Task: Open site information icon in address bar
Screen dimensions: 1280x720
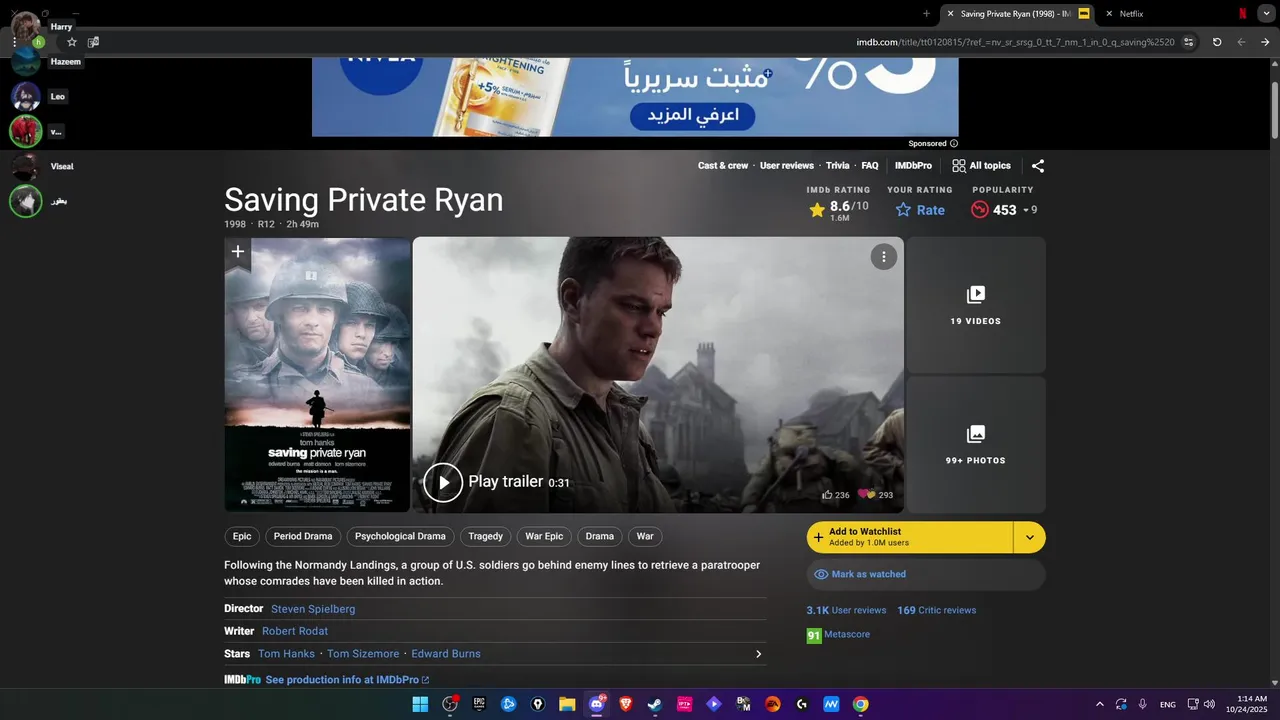Action: [1189, 42]
